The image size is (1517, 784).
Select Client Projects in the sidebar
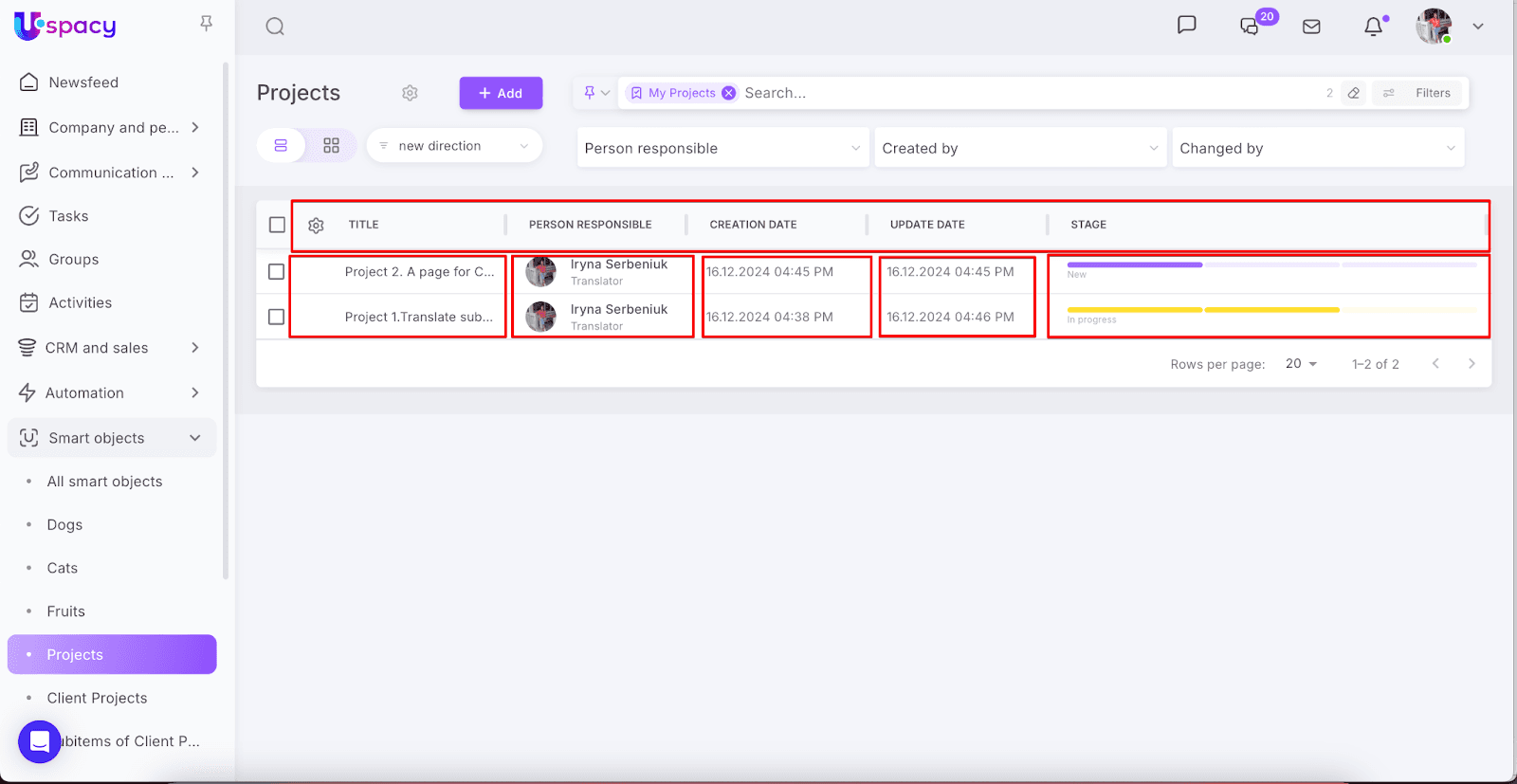click(x=97, y=698)
